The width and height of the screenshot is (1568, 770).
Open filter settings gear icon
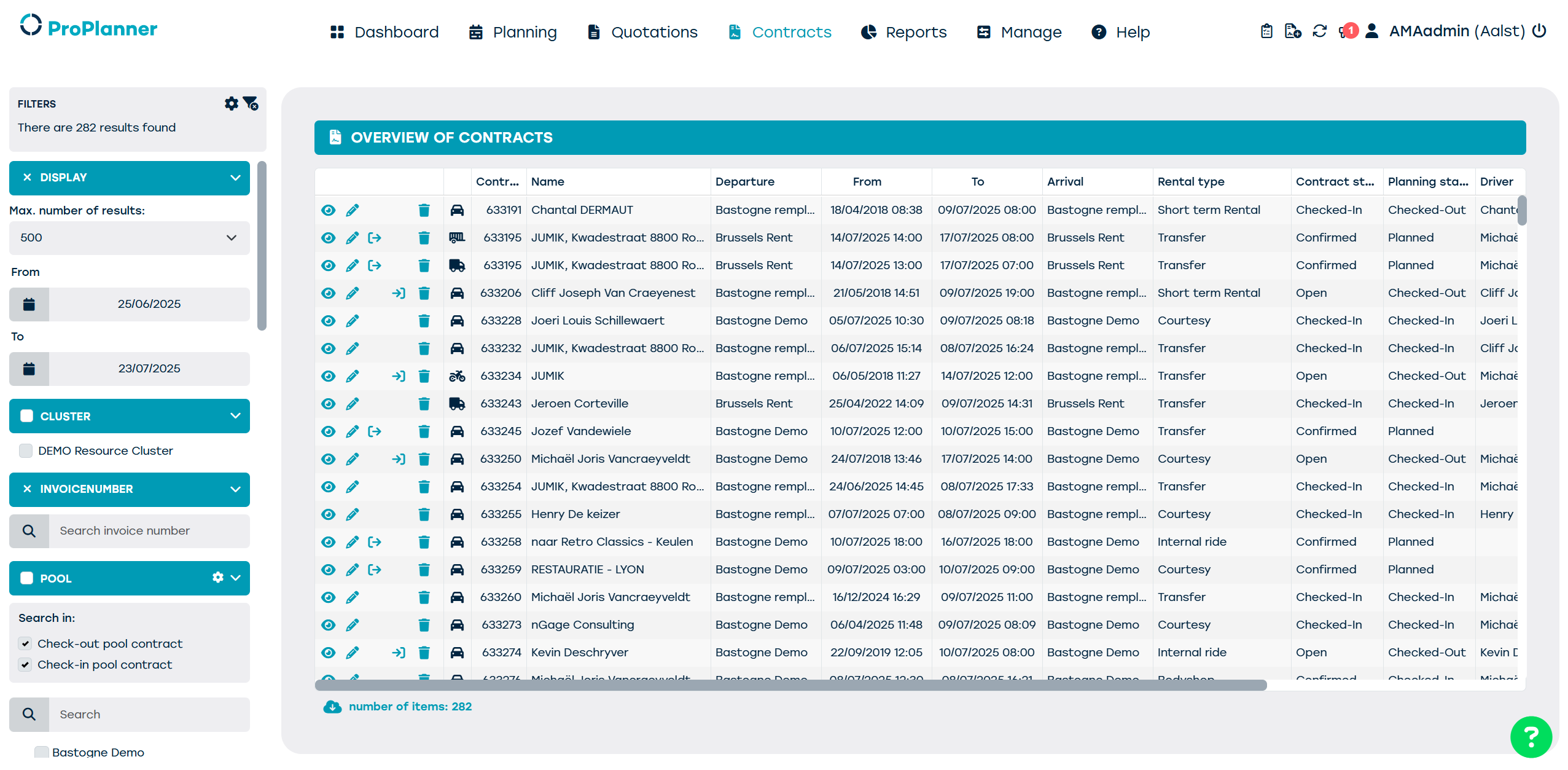231,103
